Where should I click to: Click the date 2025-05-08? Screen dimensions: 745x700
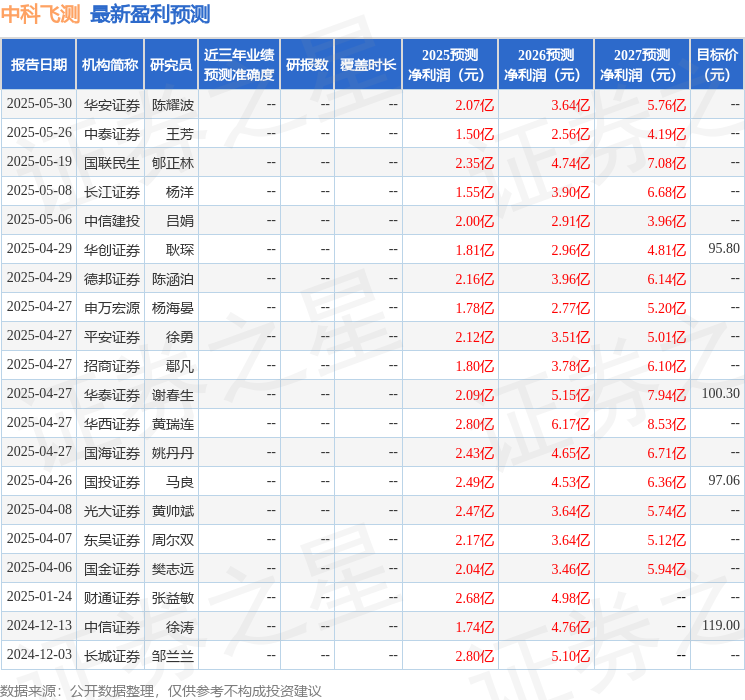click(39, 191)
